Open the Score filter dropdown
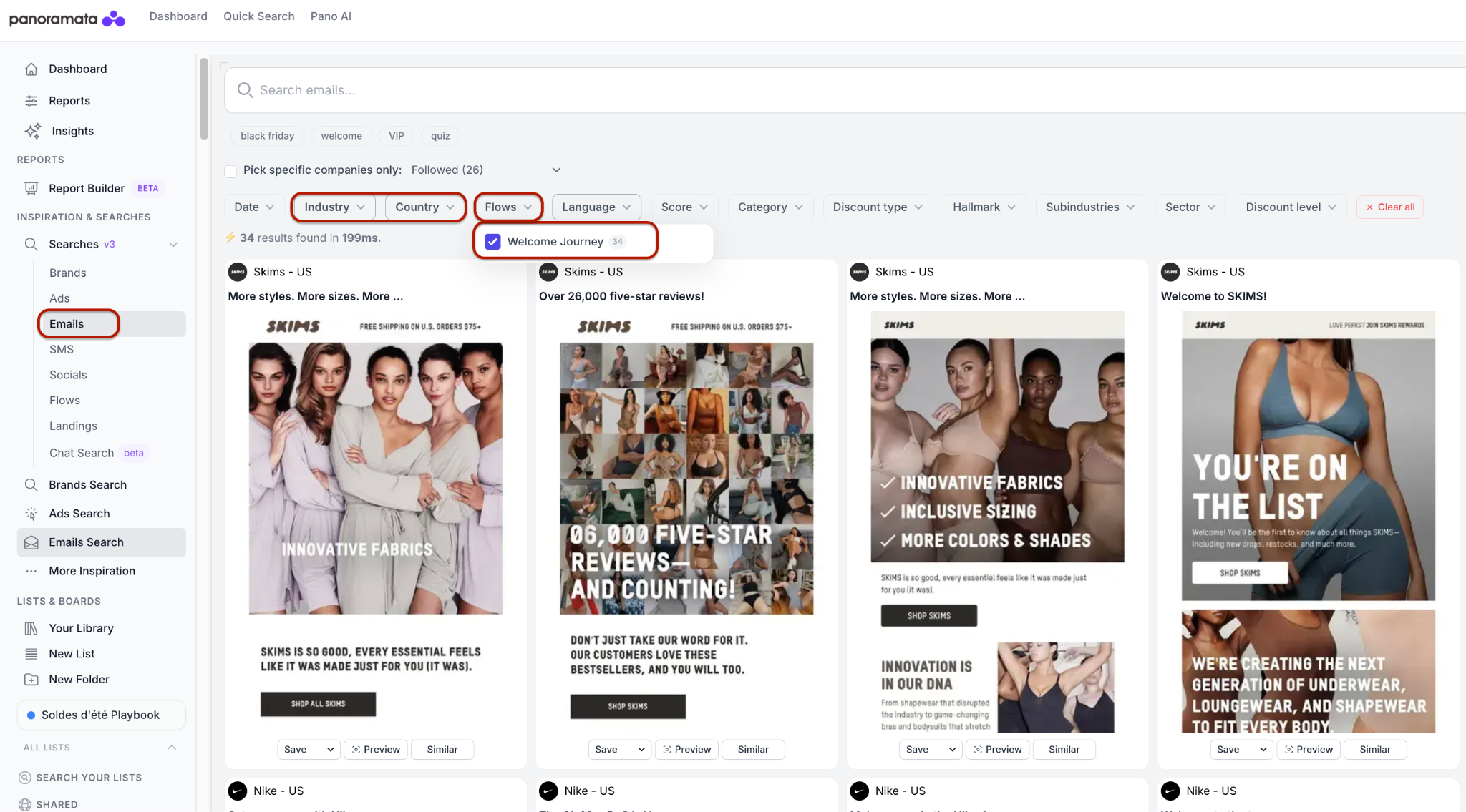 (x=684, y=207)
